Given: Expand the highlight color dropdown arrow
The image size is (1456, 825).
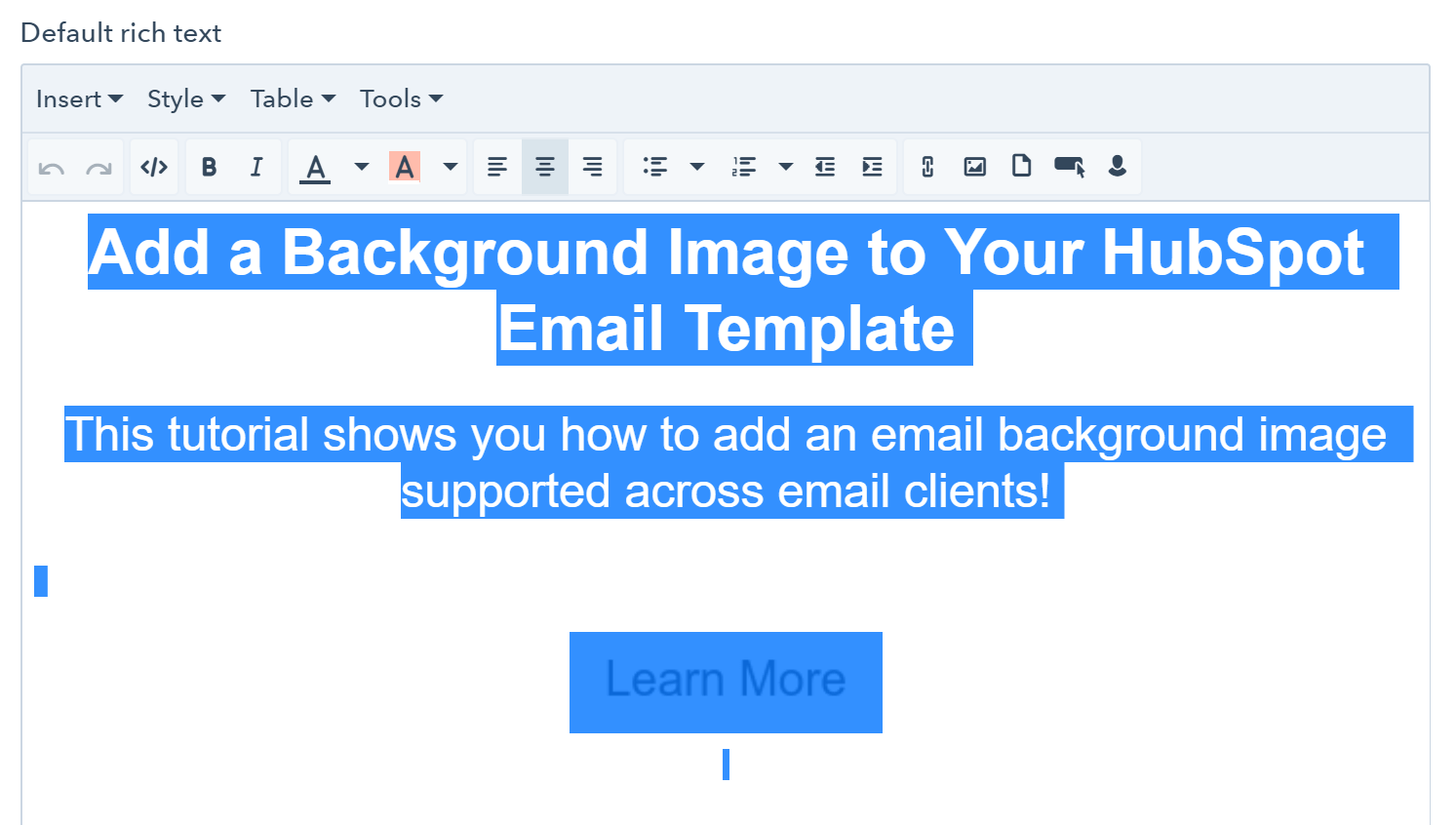Looking at the screenshot, I should coord(451,167).
